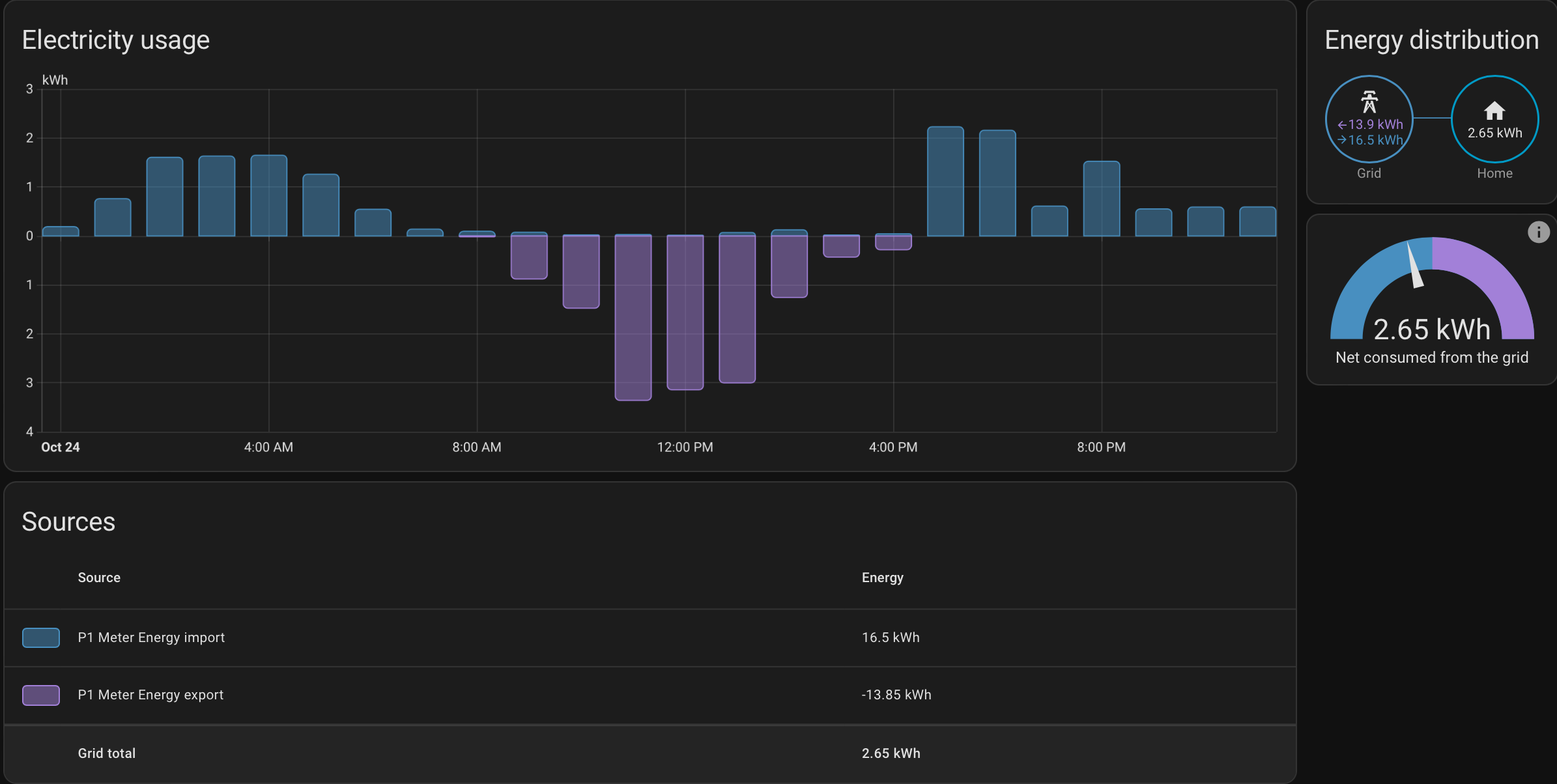Viewport: 1557px width, 784px height.
Task: Click the Grid total row
Action: (107, 753)
